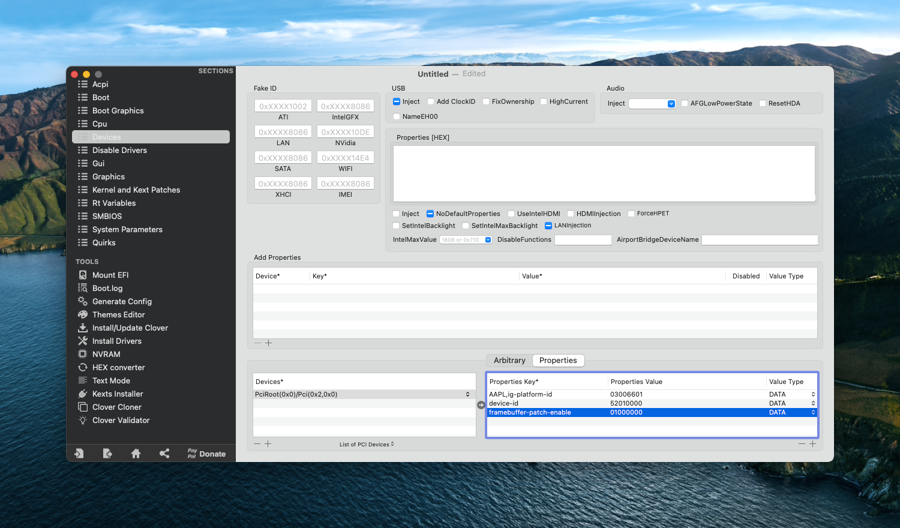
Task: Run the Clover Validator tool
Action: (120, 421)
